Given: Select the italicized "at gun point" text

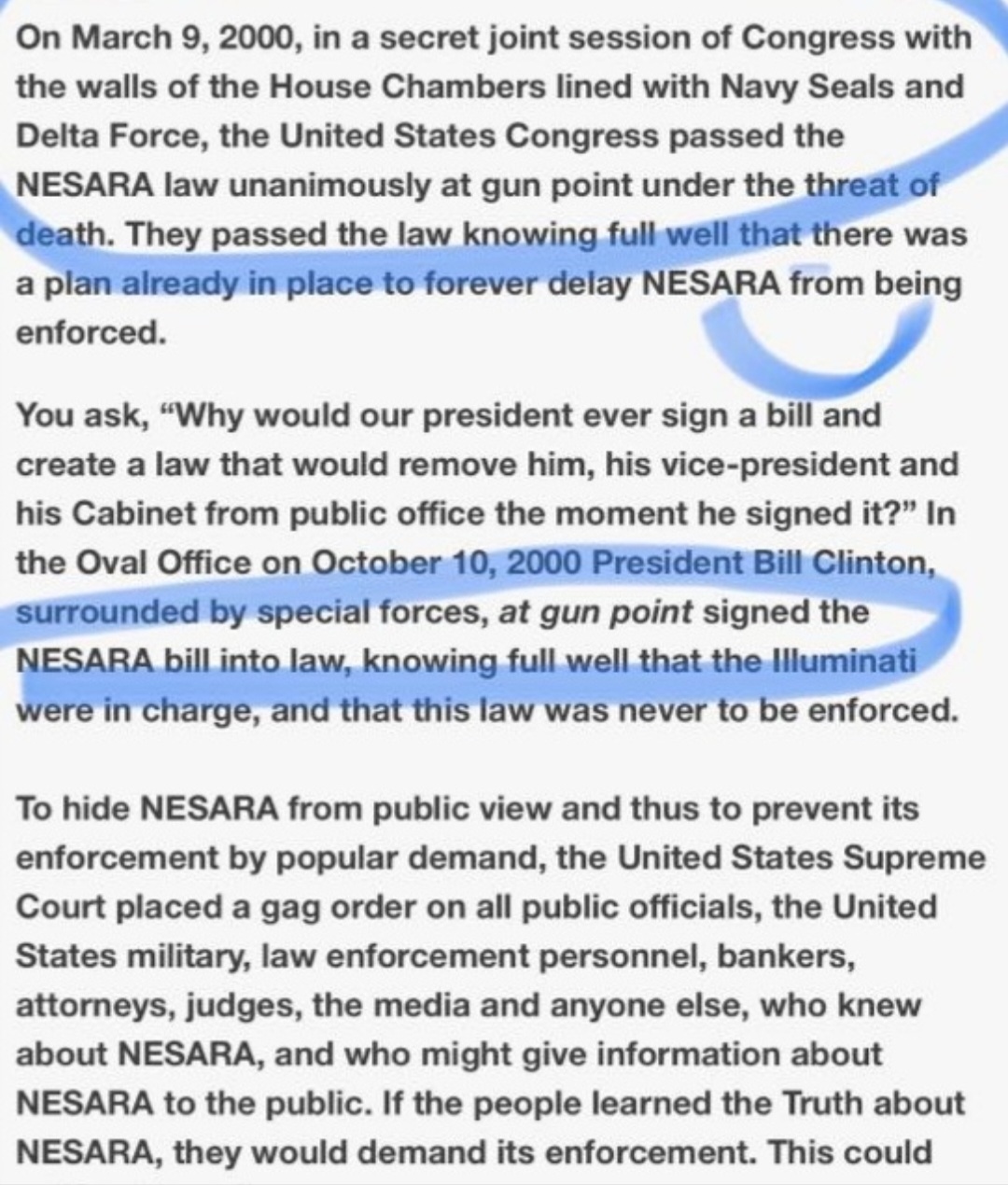Looking at the screenshot, I should click(595, 612).
